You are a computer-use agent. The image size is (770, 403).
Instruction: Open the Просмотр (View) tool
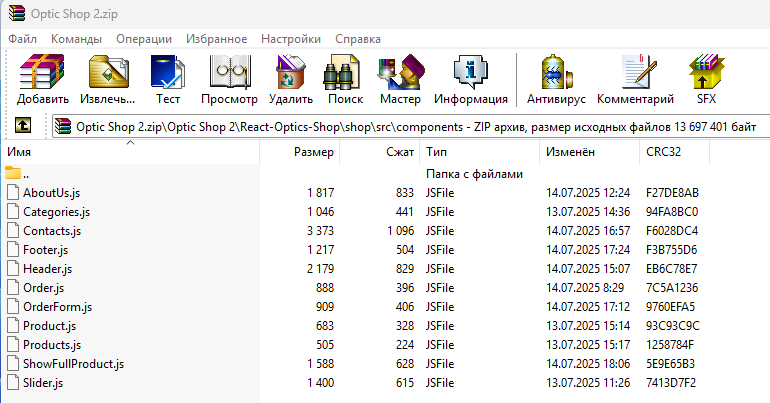(229, 79)
